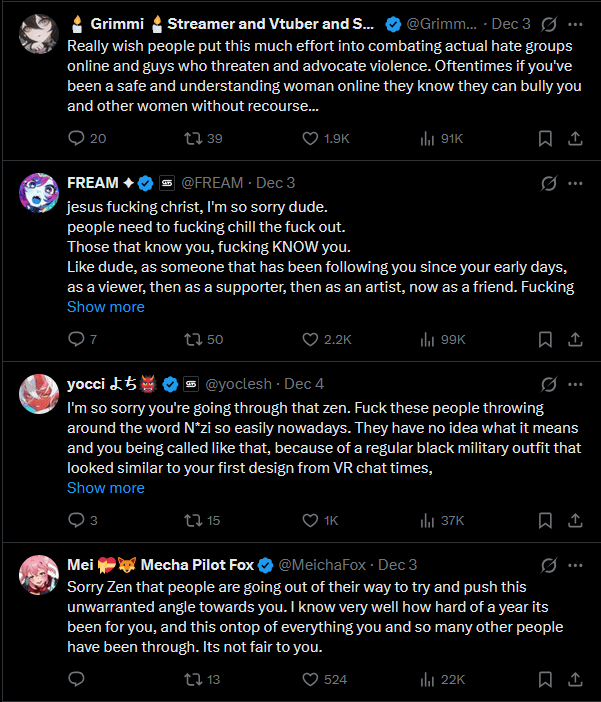Expand FREAM's post with Show more
This screenshot has height=702, width=601.
tap(105, 307)
